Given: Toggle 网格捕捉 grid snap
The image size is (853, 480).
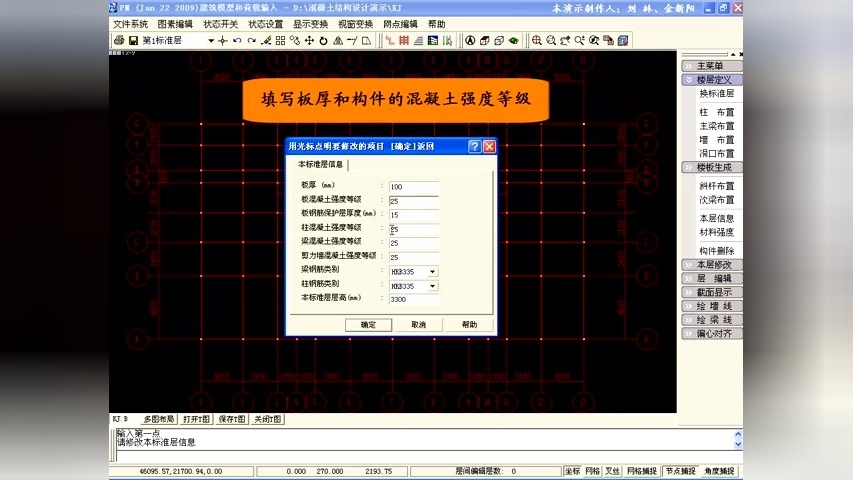Looking at the screenshot, I should point(642,471).
